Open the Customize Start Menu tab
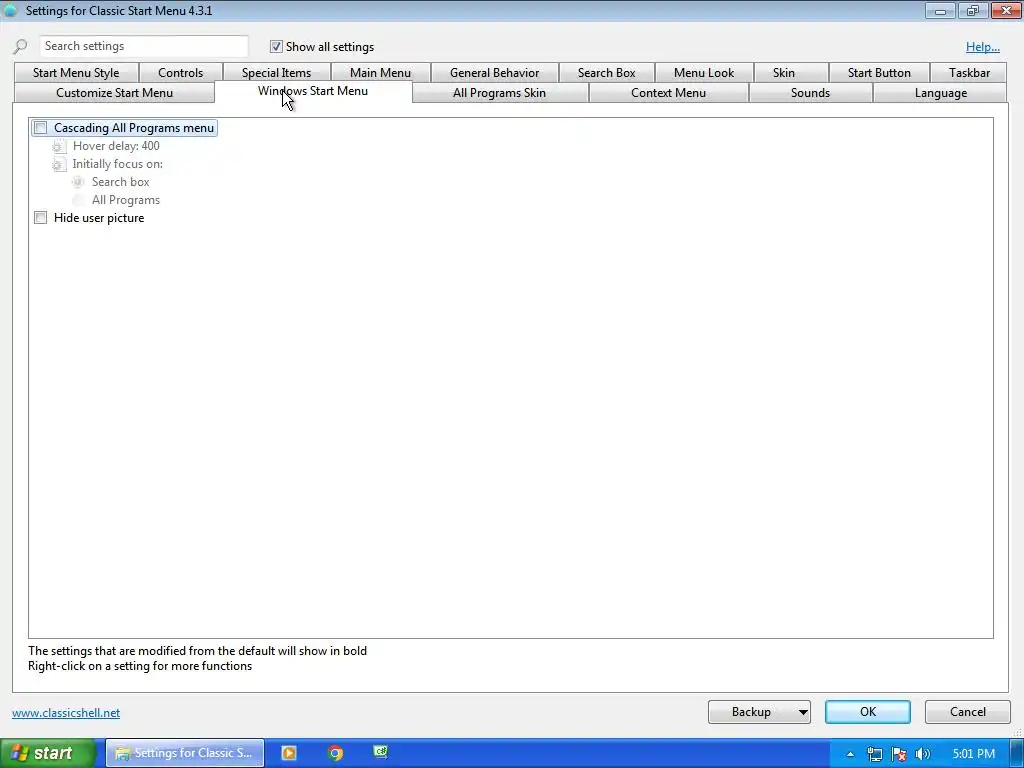The image size is (1024, 768). click(114, 93)
